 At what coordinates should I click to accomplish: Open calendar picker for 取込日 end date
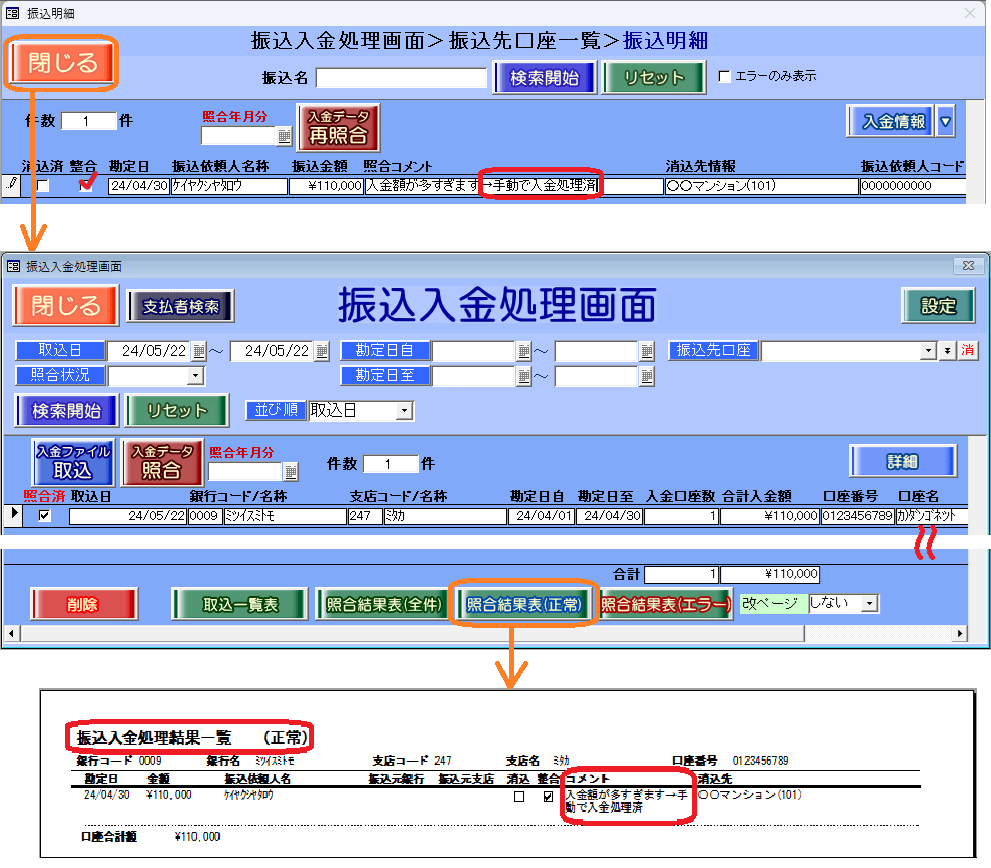pyautogui.click(x=321, y=351)
